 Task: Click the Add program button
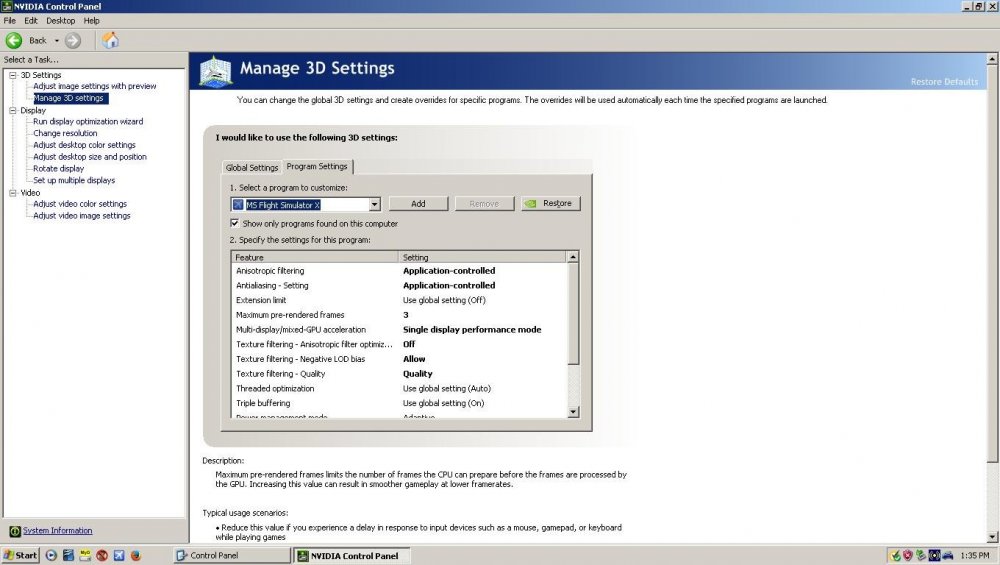(x=418, y=203)
